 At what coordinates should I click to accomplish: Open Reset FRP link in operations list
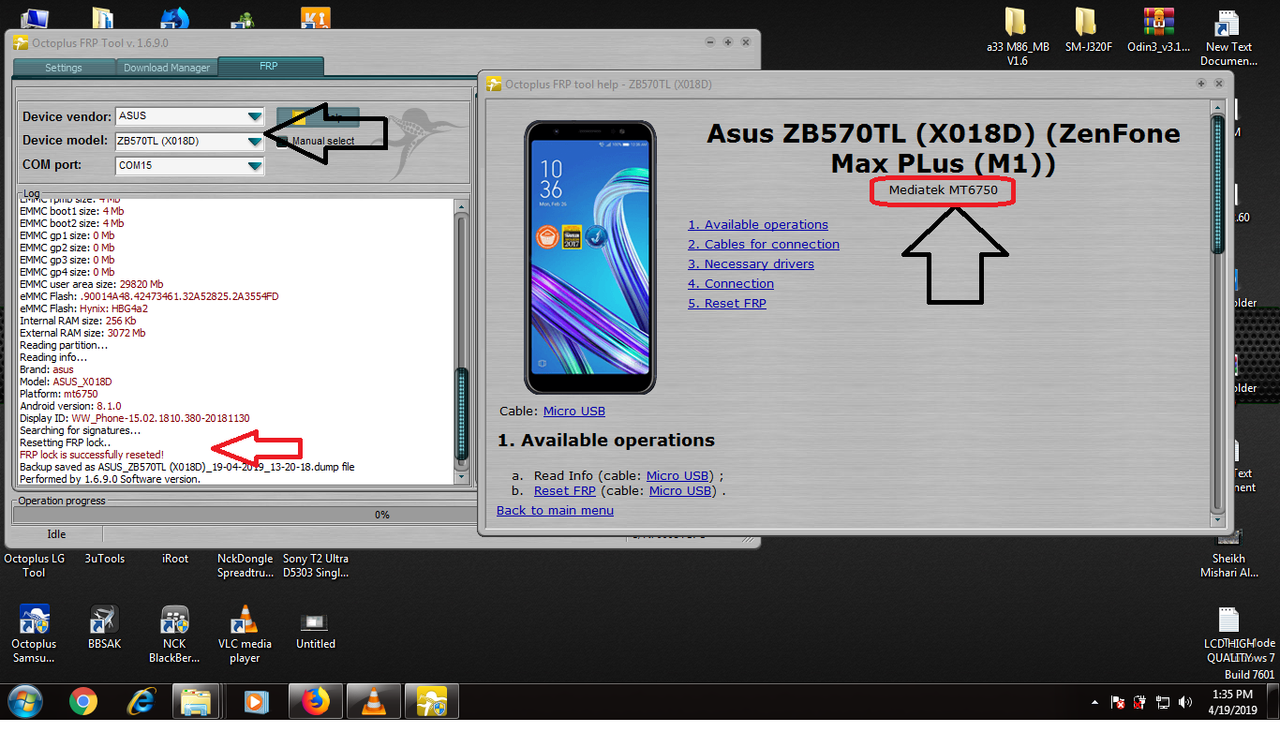click(565, 491)
